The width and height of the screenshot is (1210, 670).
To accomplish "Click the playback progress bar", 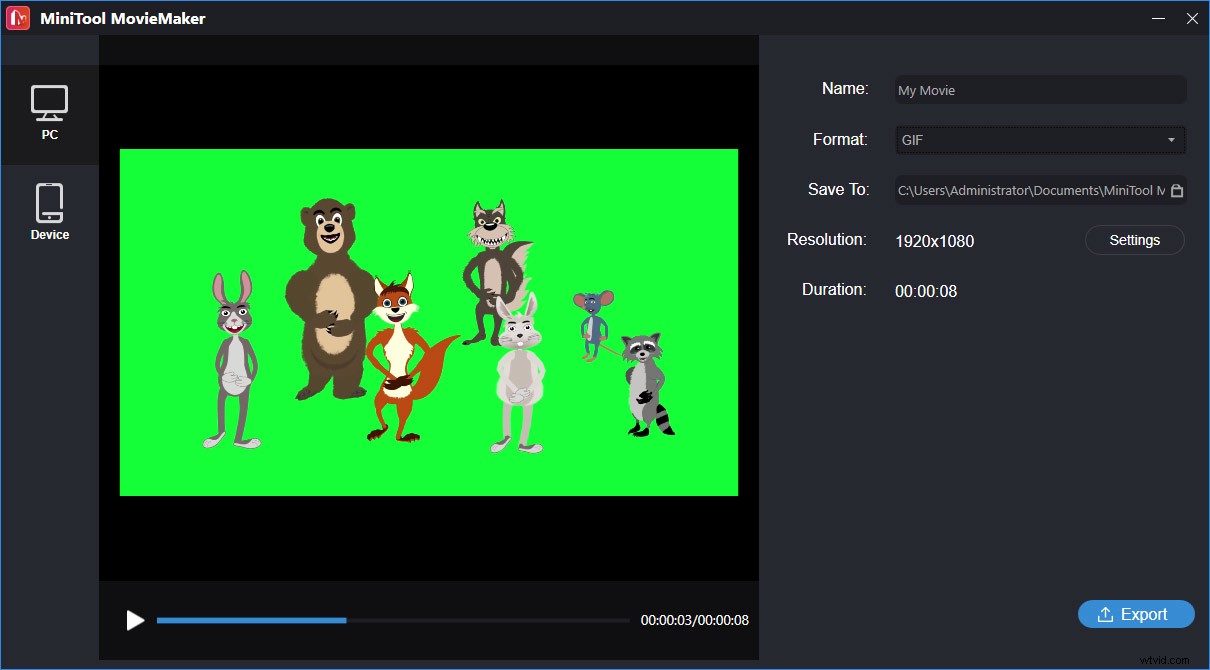I will pos(390,620).
